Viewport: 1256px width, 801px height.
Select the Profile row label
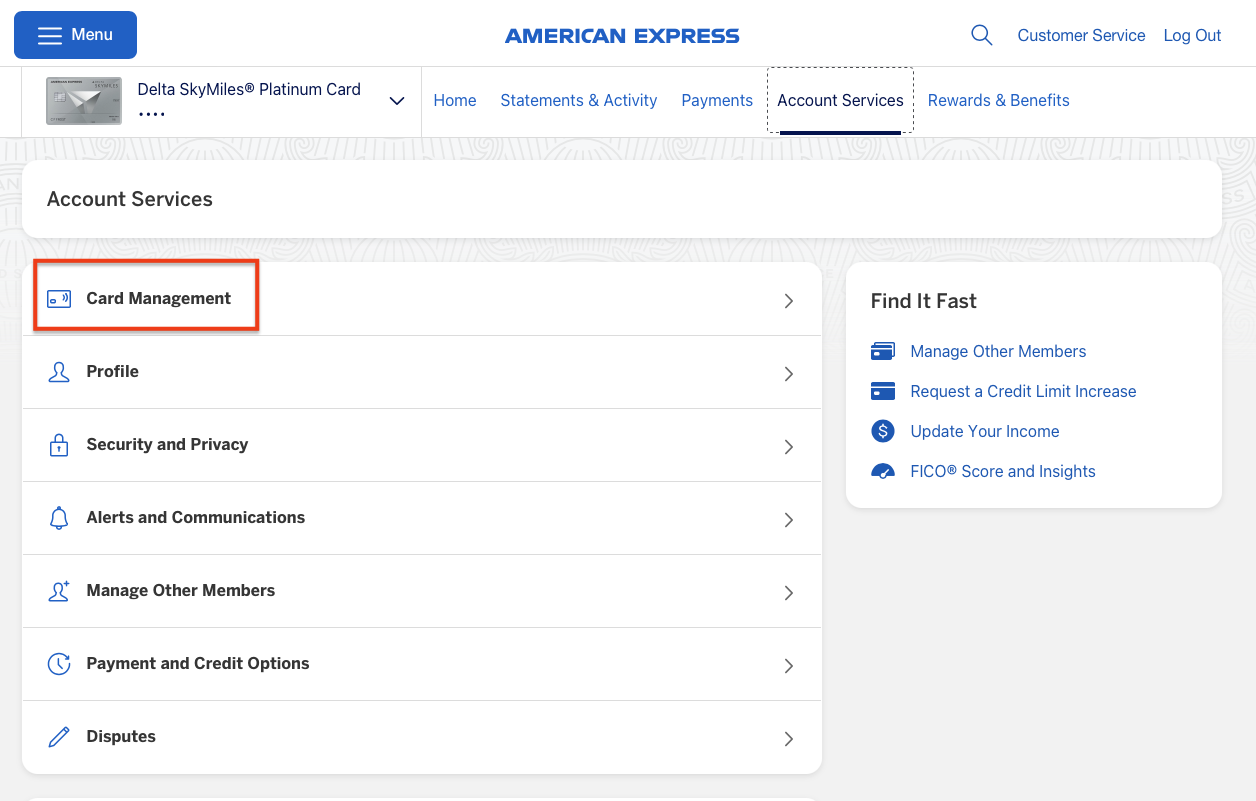pyautogui.click(x=113, y=371)
